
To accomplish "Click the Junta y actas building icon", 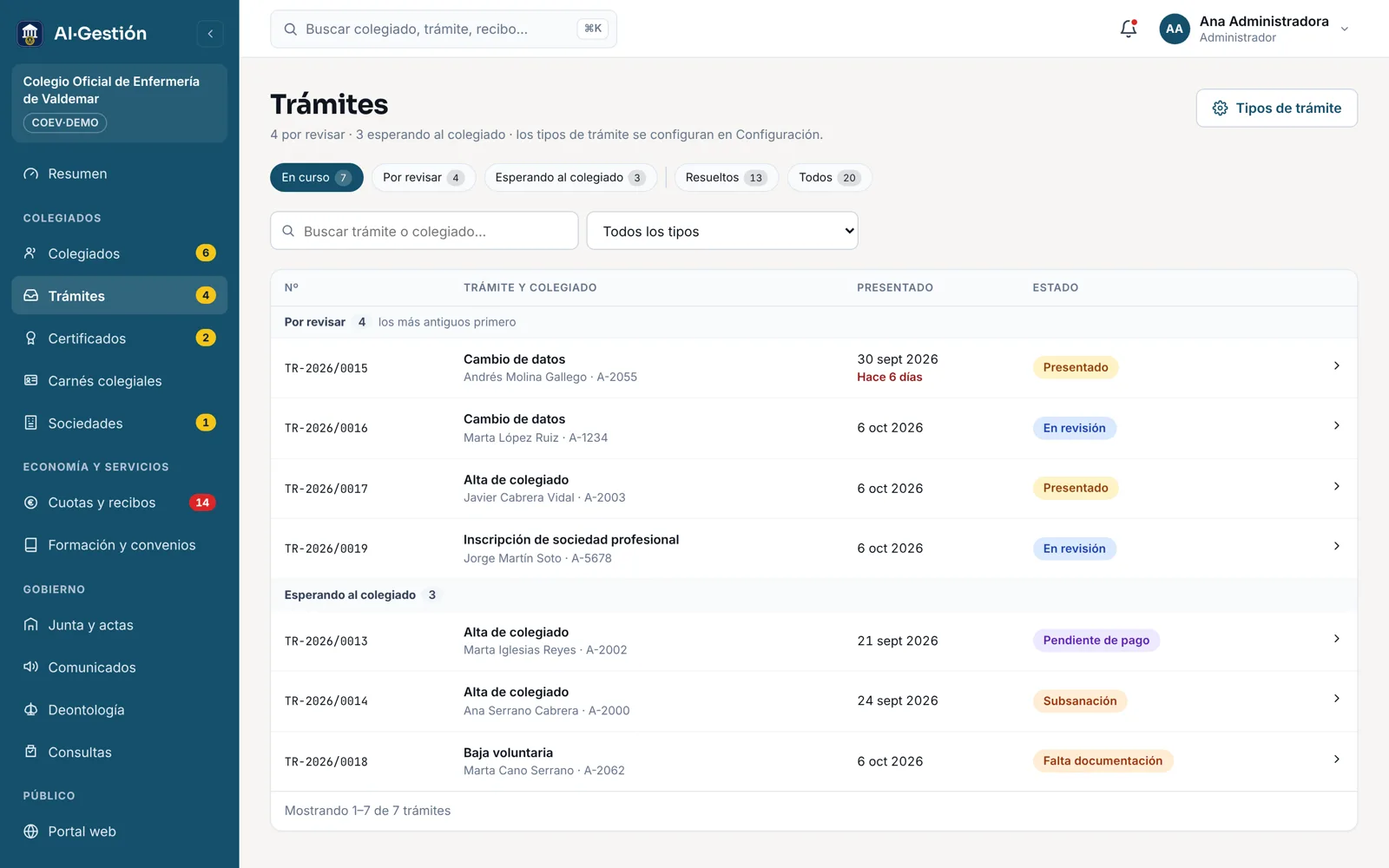I will point(31,625).
